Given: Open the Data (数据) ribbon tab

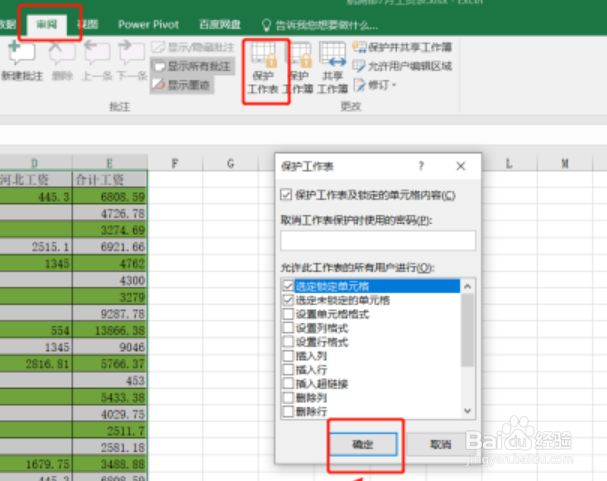Looking at the screenshot, I should 8,24.
